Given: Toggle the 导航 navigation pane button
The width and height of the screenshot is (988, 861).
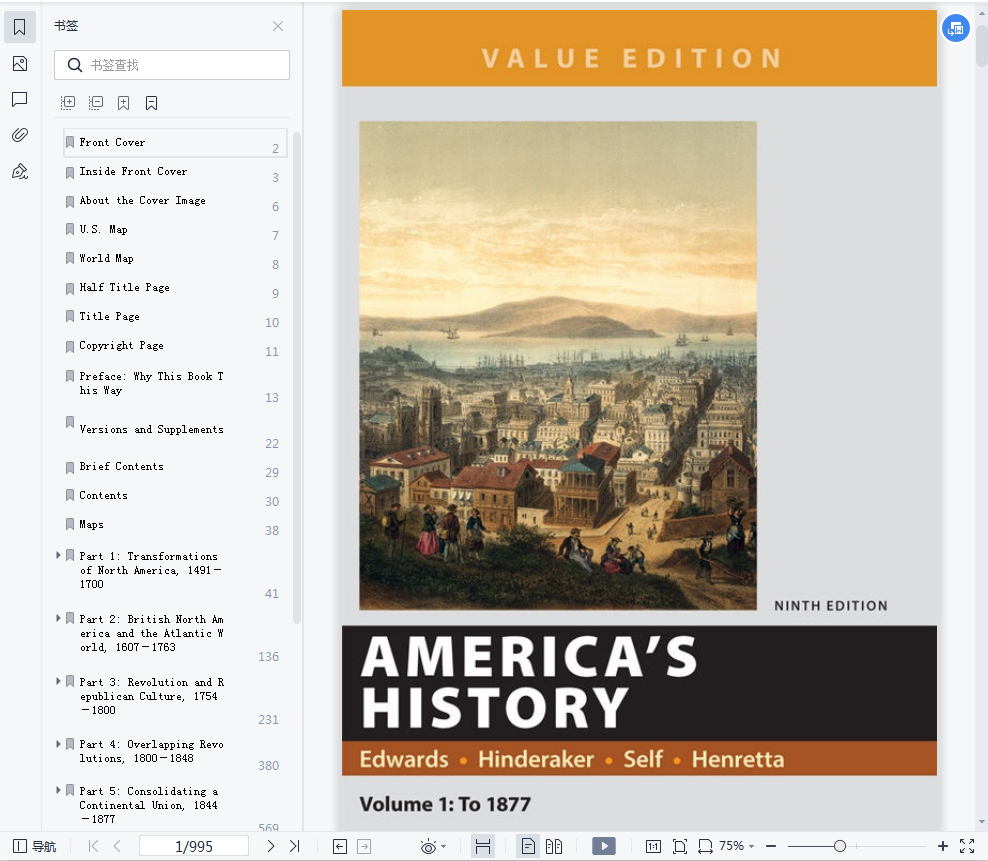Looking at the screenshot, I should pyautogui.click(x=35, y=846).
